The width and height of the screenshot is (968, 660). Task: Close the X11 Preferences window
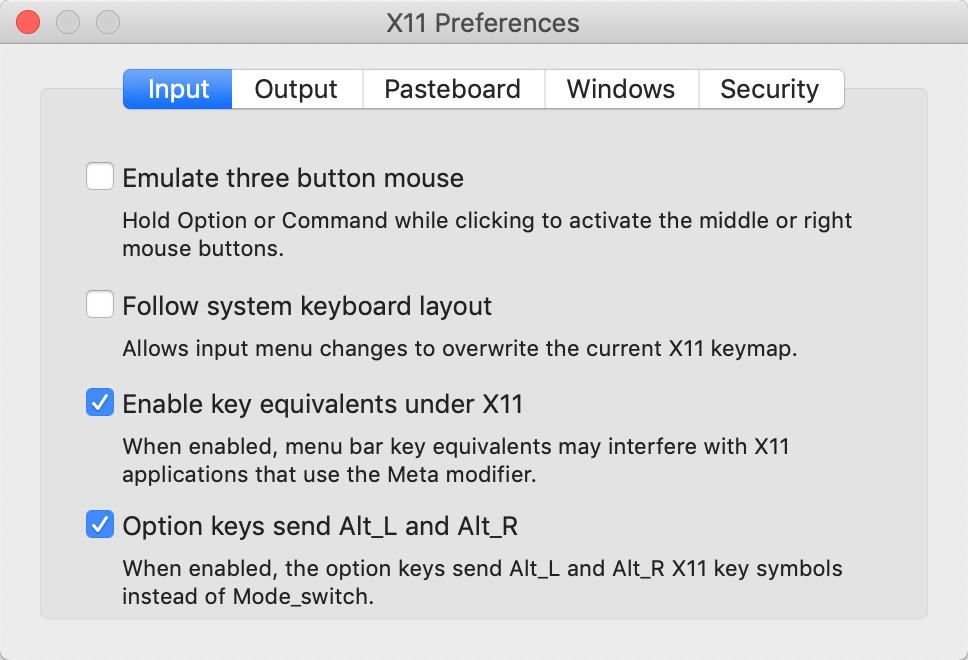pos(29,22)
